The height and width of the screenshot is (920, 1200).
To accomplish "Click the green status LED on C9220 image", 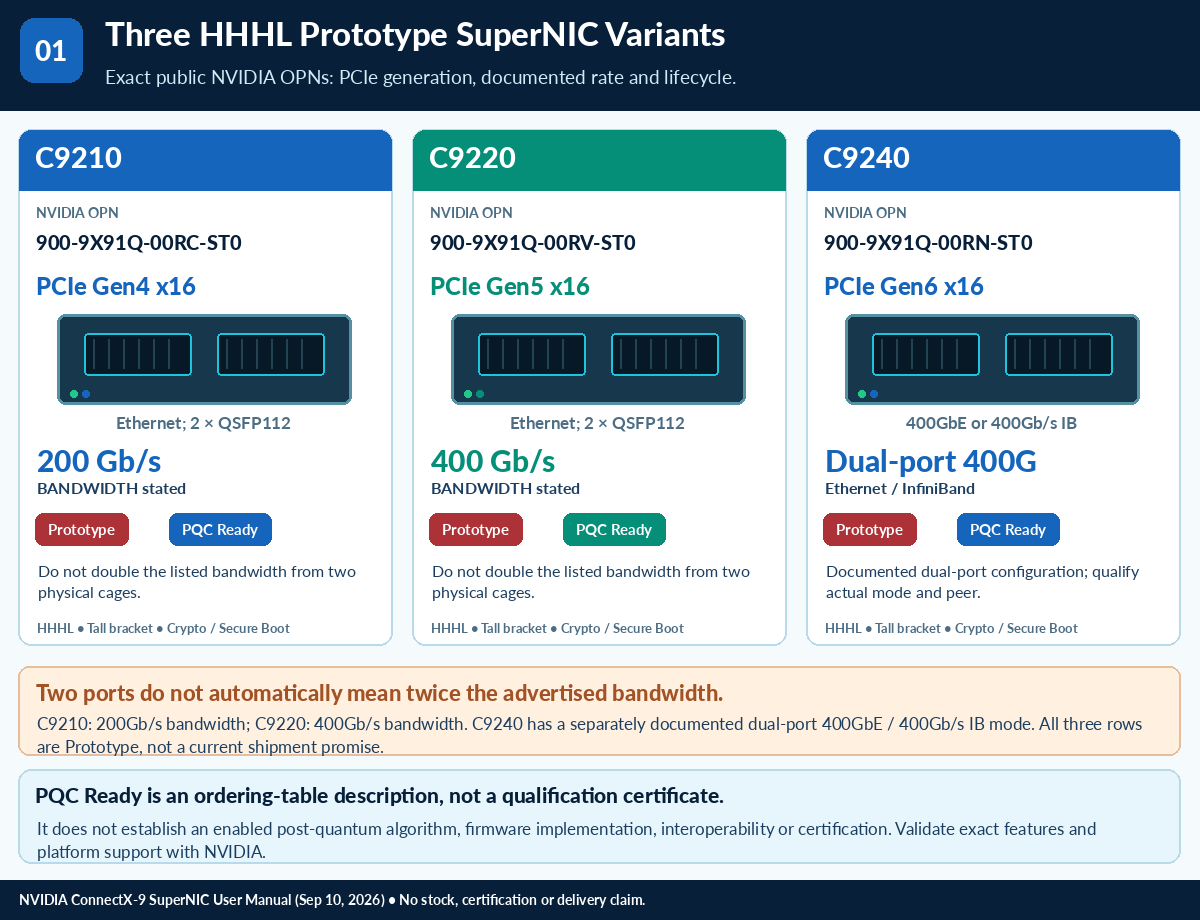I will (468, 394).
